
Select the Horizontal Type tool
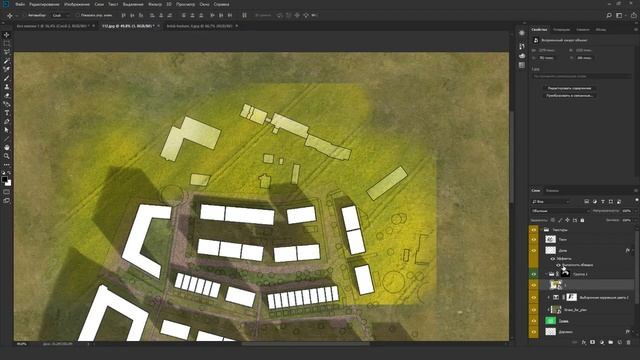point(7,113)
